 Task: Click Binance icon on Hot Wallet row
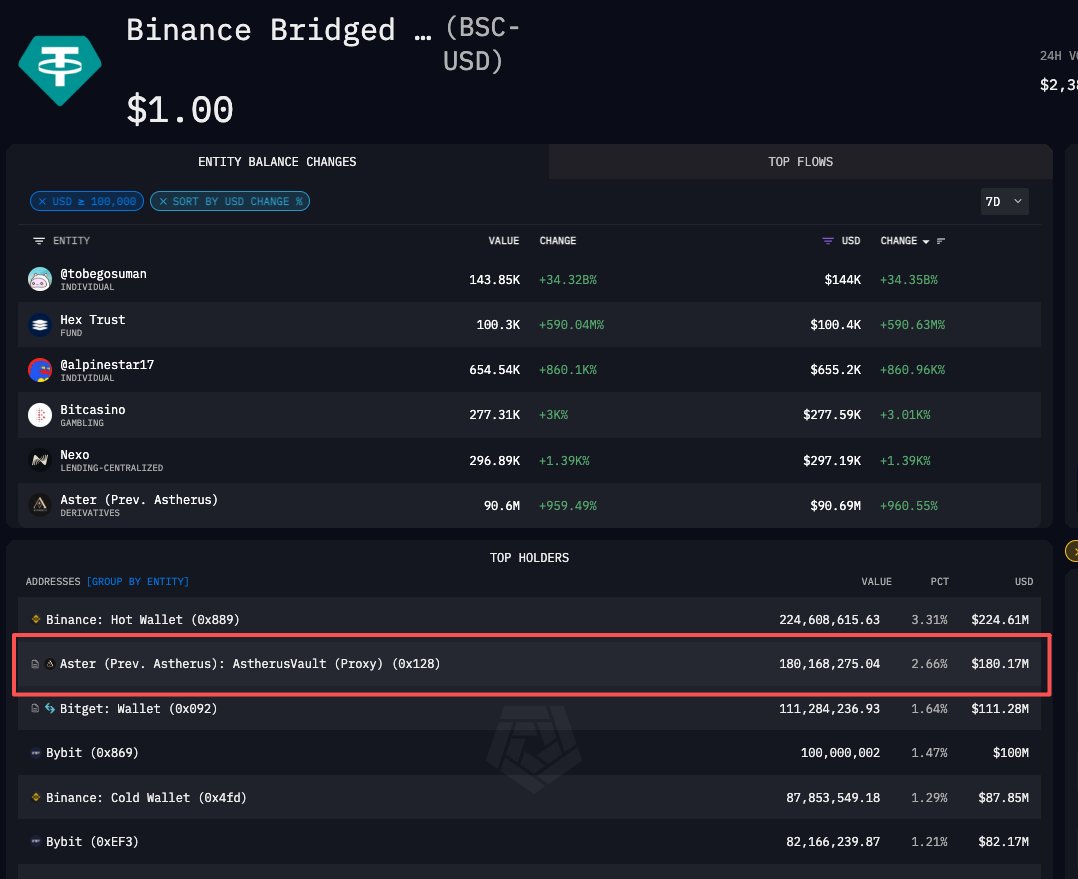[x=36, y=619]
